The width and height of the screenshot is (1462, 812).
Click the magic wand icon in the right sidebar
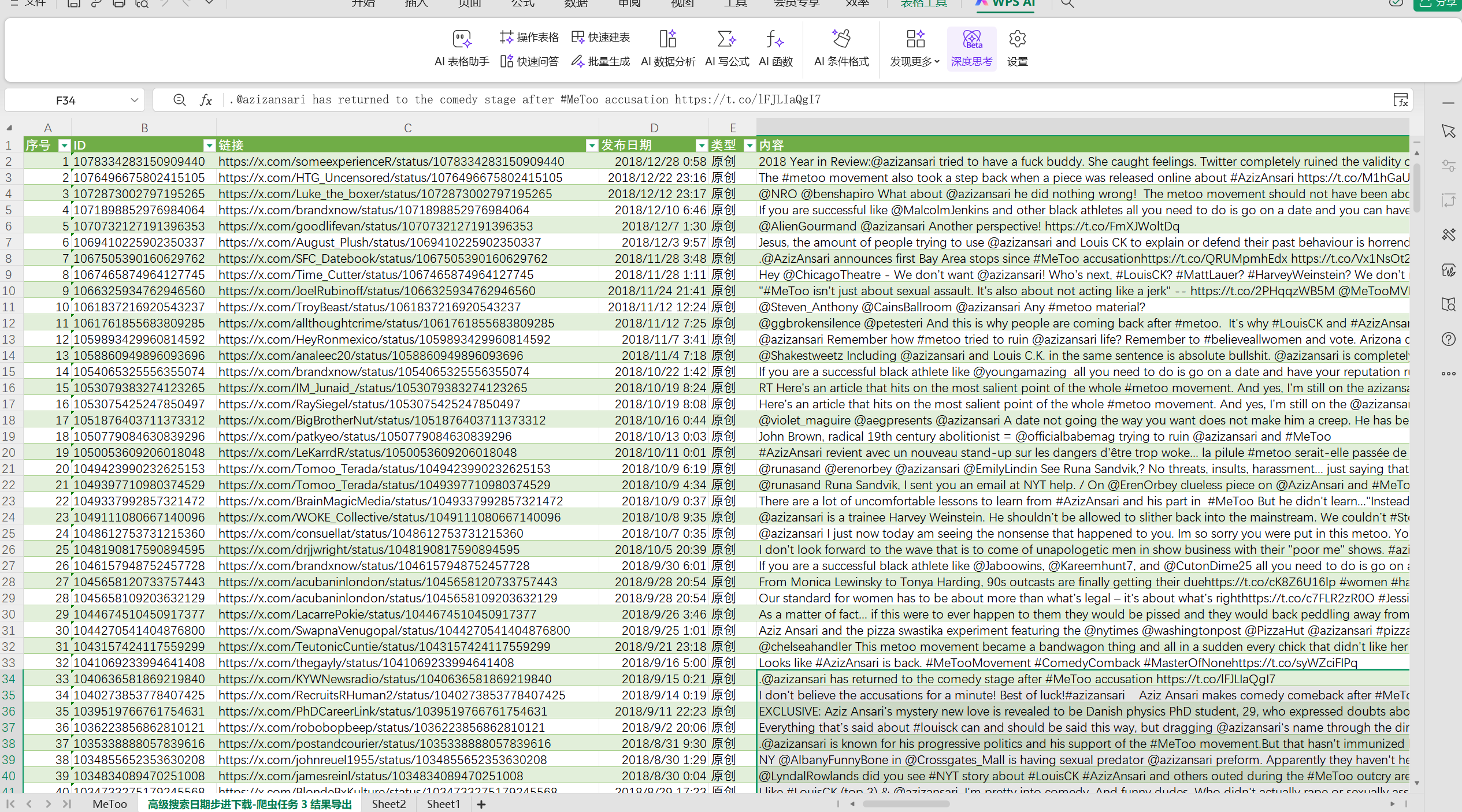coord(1448,234)
